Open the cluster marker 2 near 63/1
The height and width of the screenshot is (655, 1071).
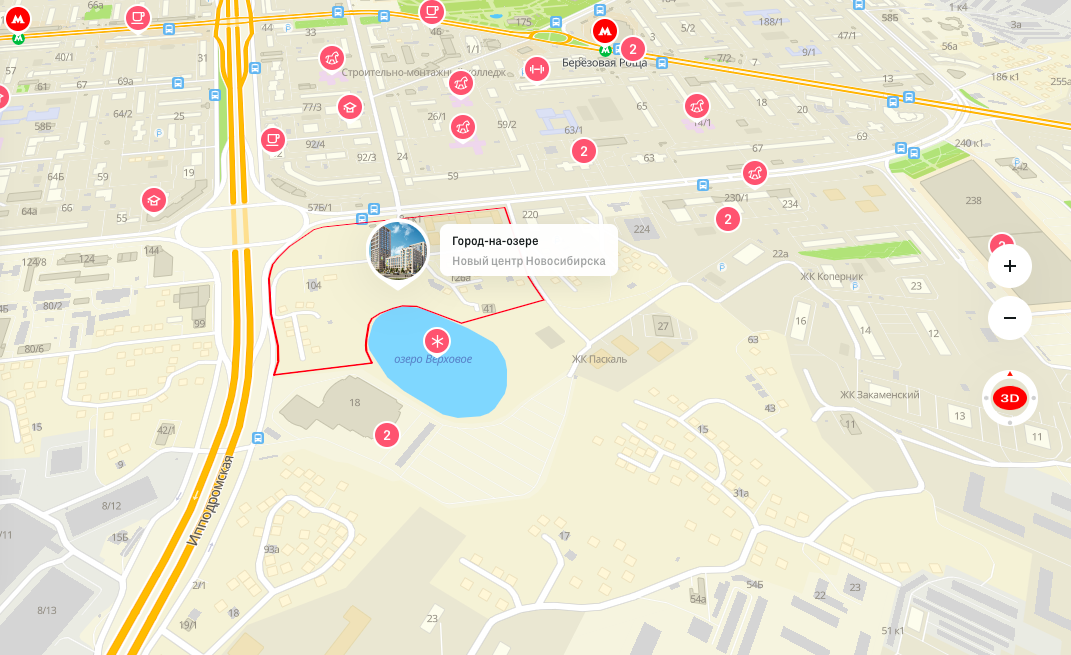click(x=583, y=151)
